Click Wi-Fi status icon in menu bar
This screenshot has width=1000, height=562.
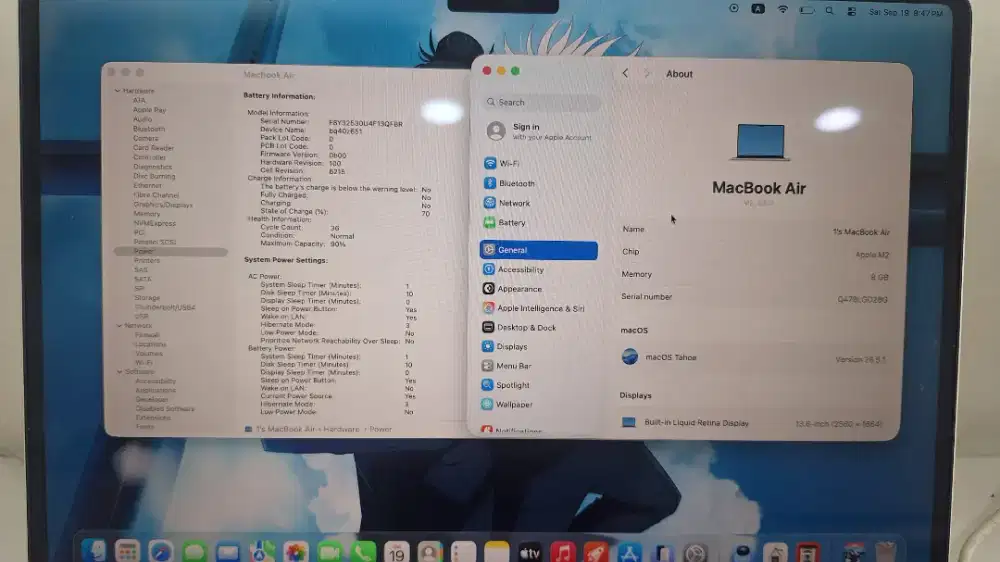783,10
